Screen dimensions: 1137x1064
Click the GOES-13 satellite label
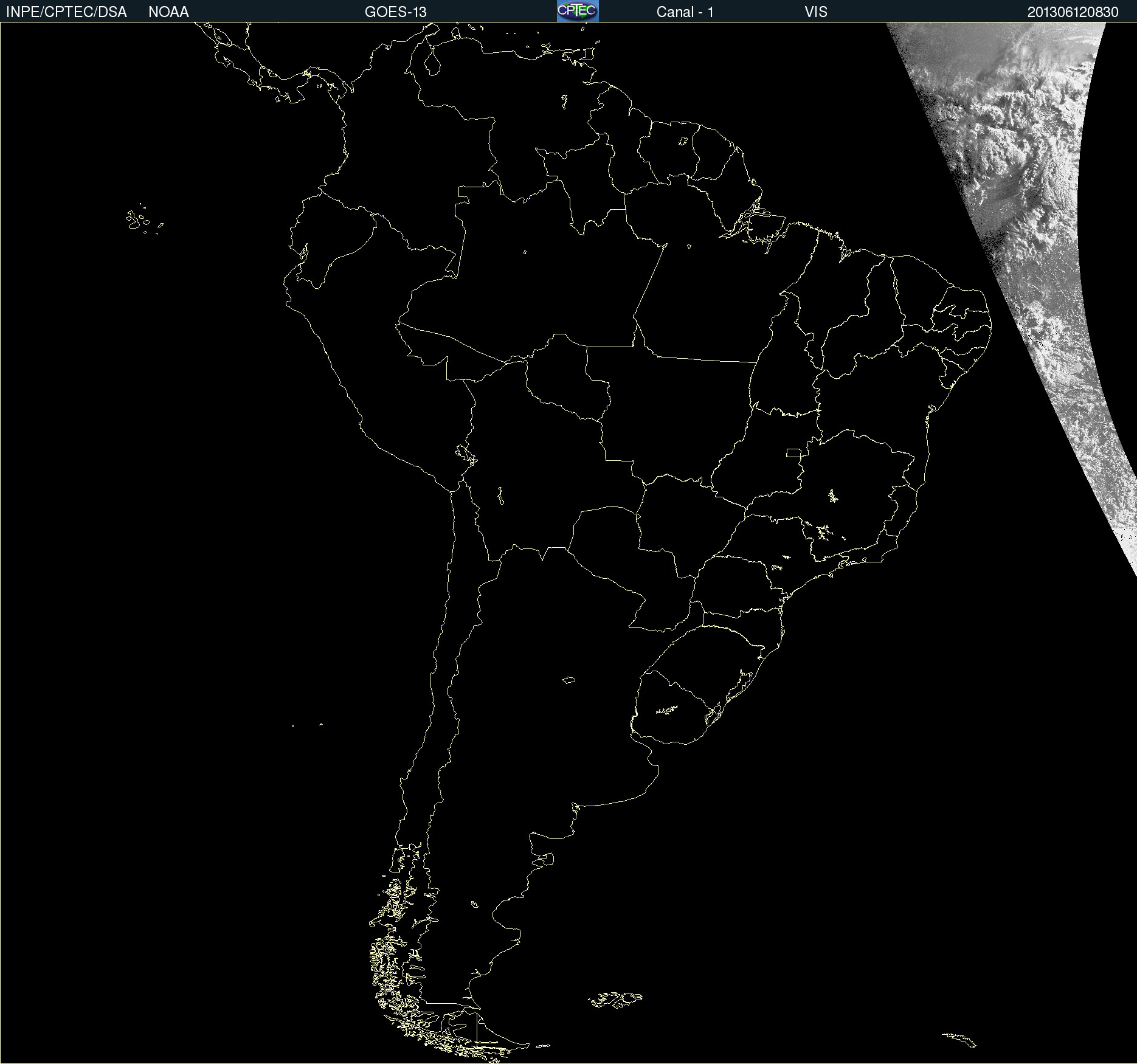click(395, 12)
